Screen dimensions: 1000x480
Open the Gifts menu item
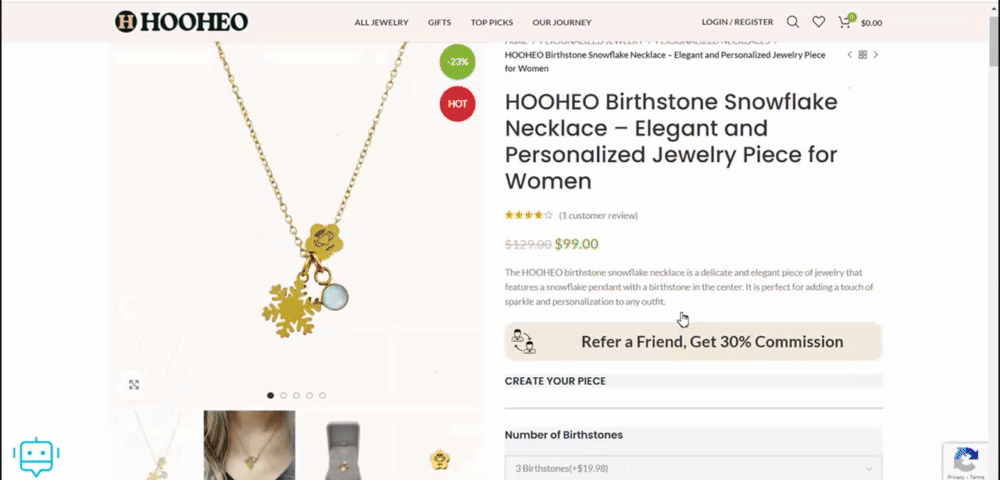pyautogui.click(x=439, y=22)
